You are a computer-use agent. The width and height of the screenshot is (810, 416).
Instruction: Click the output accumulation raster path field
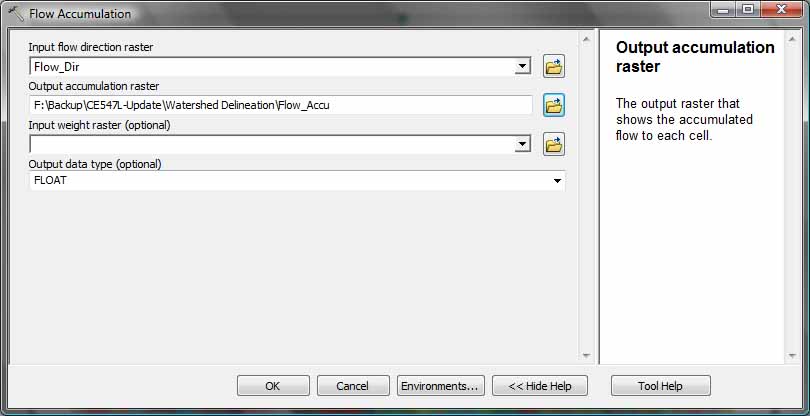[x=281, y=105]
